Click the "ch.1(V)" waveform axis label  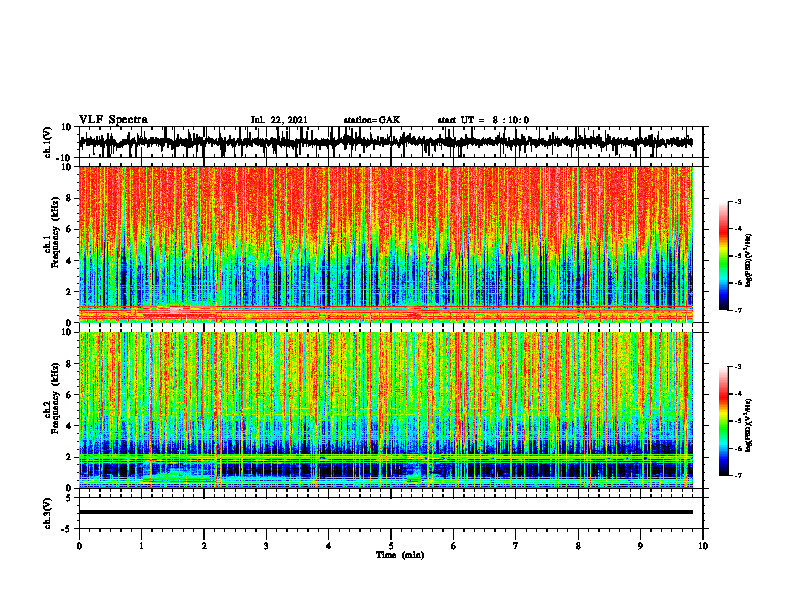pyautogui.click(x=48, y=142)
